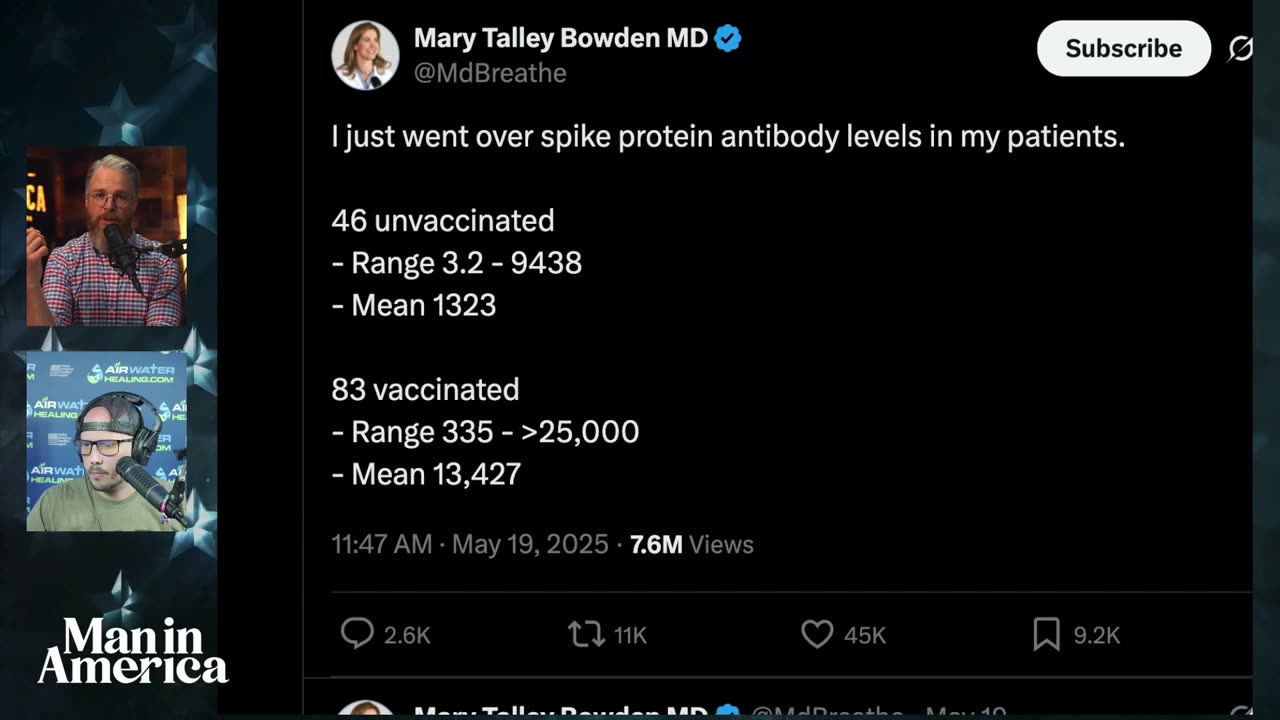
Task: Open Mary Talley Bowden's profile avatar
Action: (365, 55)
